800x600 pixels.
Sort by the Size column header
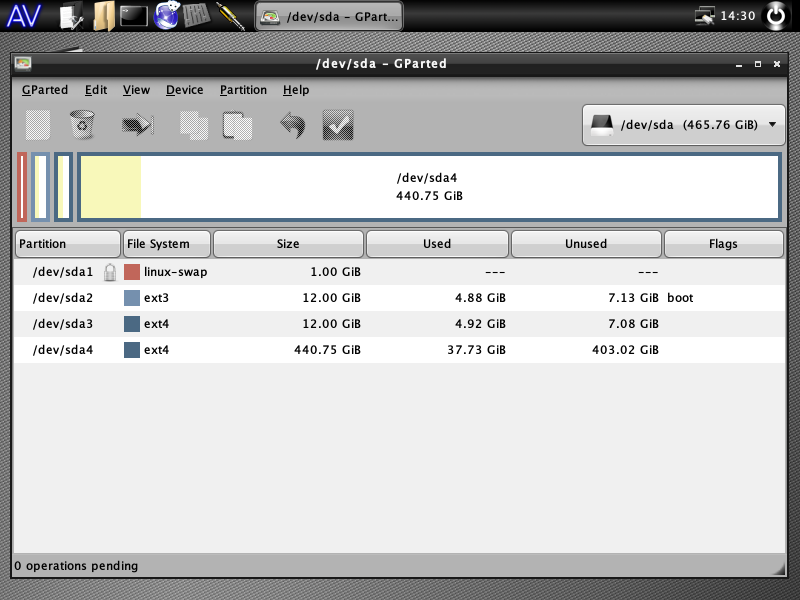pyautogui.click(x=288, y=244)
